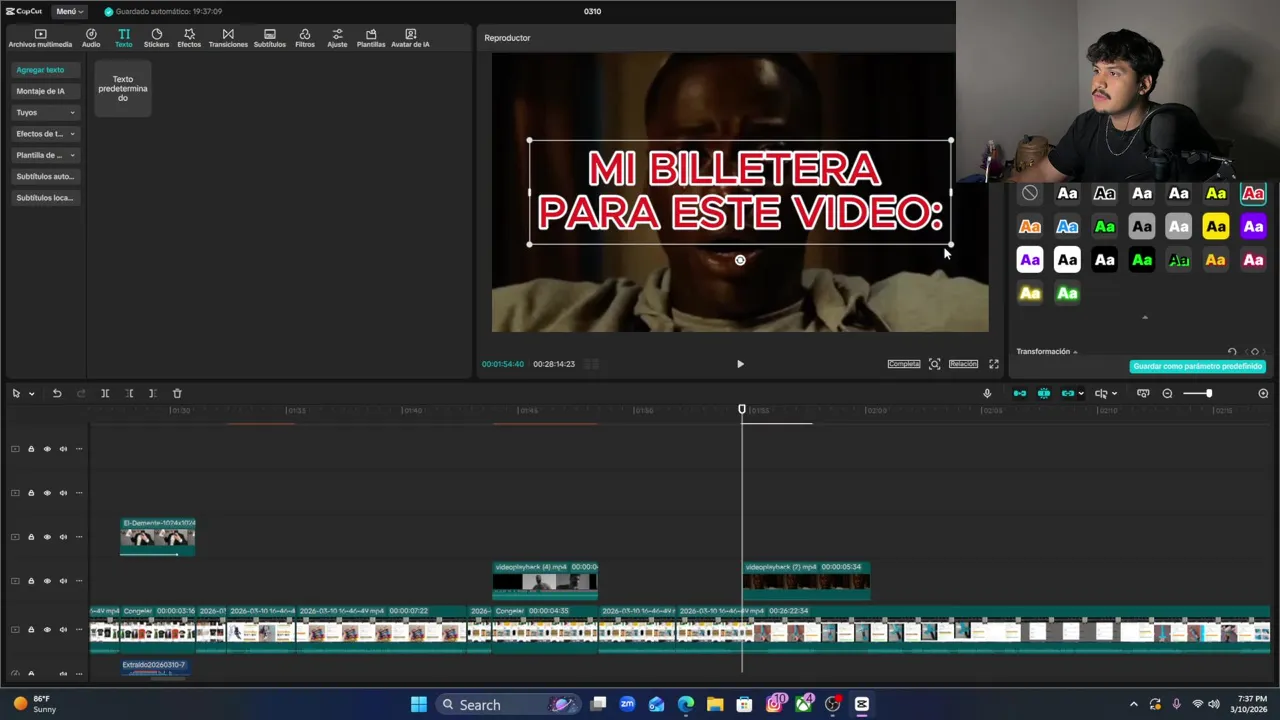Expand the Plantilla de texto category
The image size is (1280, 720).
(46, 155)
